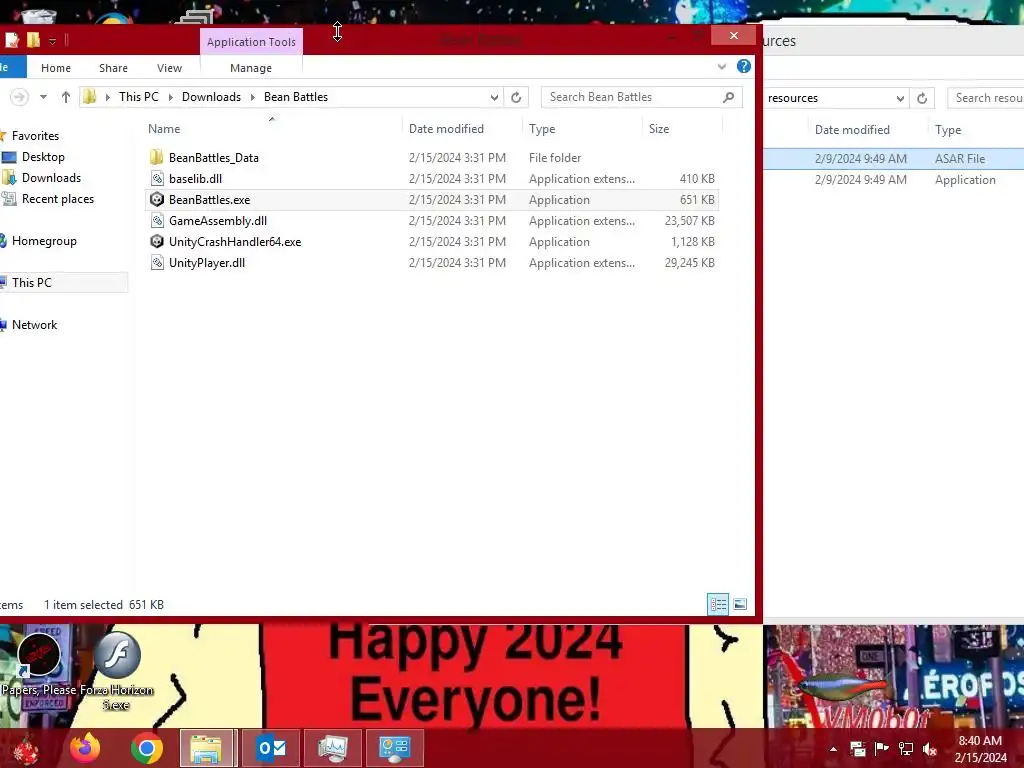The width and height of the screenshot is (1024, 768).
Task: Click the volume muted tray icon
Action: click(929, 749)
